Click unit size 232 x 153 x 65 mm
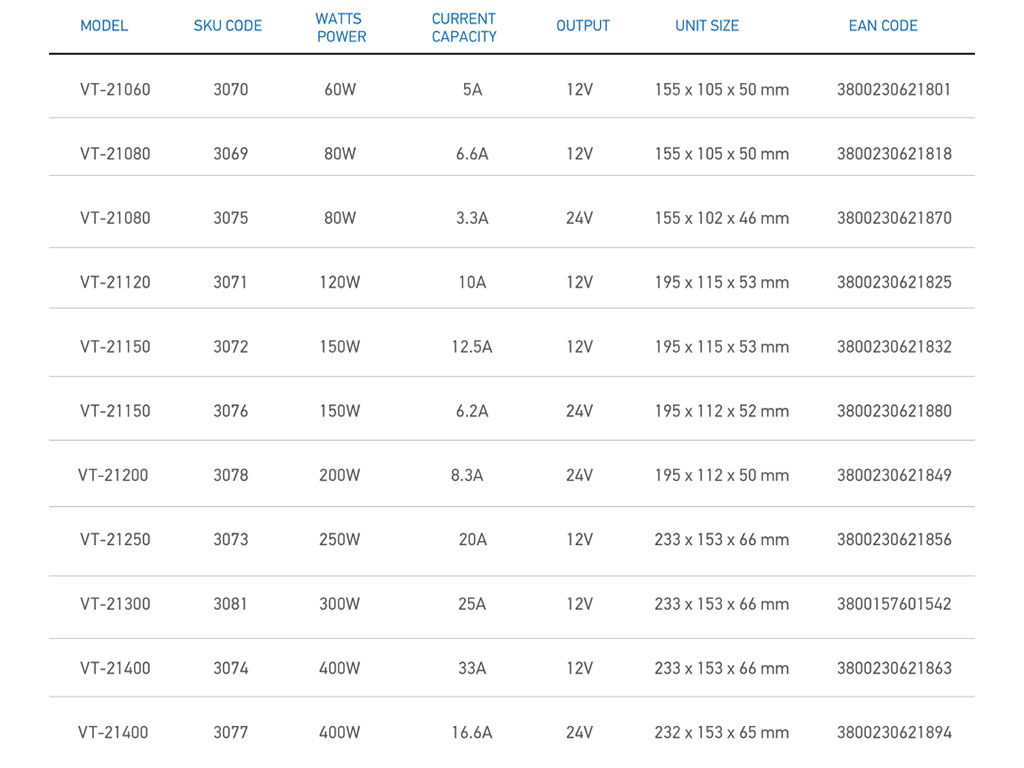This screenshot has width=1024, height=768. tap(722, 732)
